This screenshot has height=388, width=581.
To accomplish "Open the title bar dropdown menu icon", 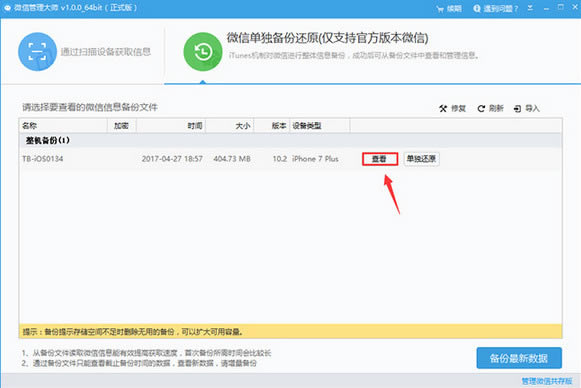I will (x=530, y=8).
